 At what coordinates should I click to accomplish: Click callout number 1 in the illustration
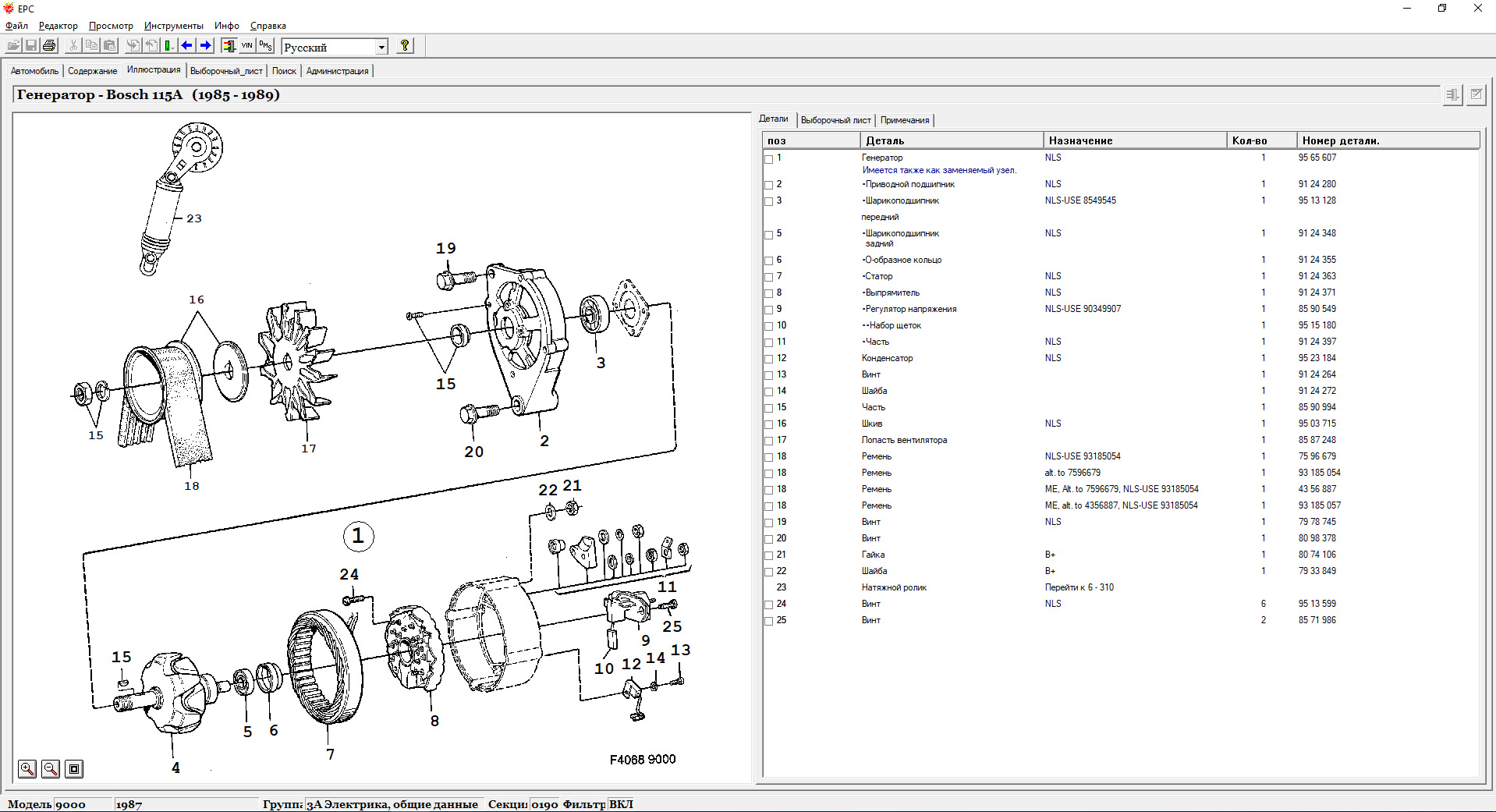click(358, 536)
